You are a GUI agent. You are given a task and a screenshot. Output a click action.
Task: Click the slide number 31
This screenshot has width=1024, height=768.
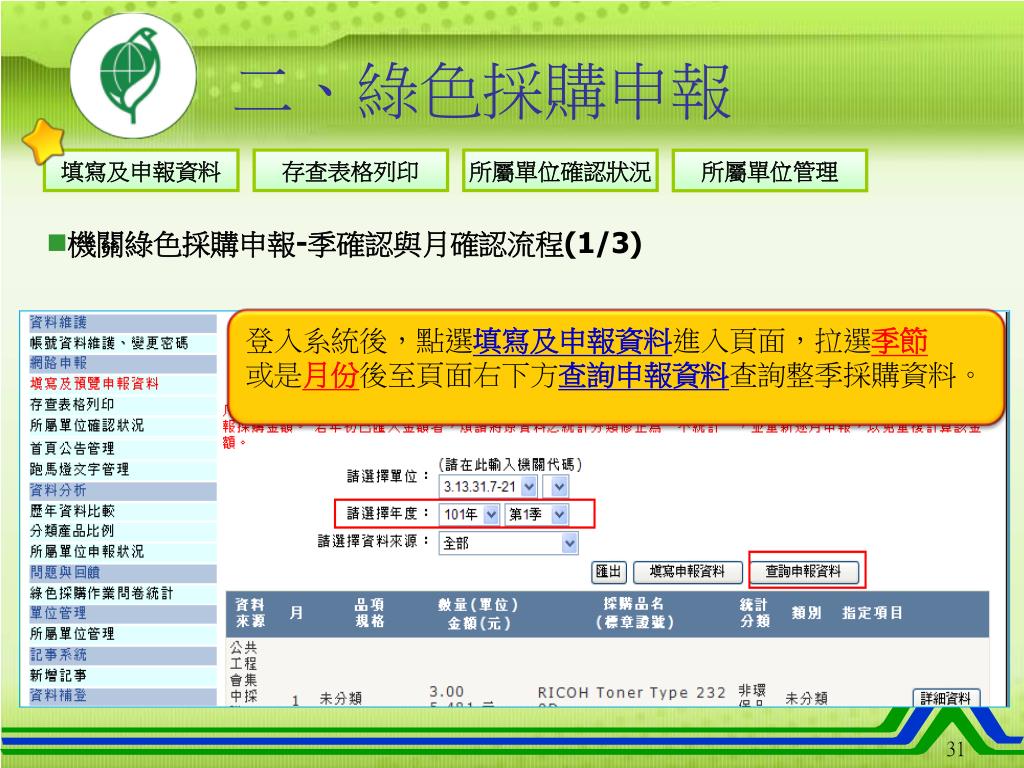click(x=955, y=748)
